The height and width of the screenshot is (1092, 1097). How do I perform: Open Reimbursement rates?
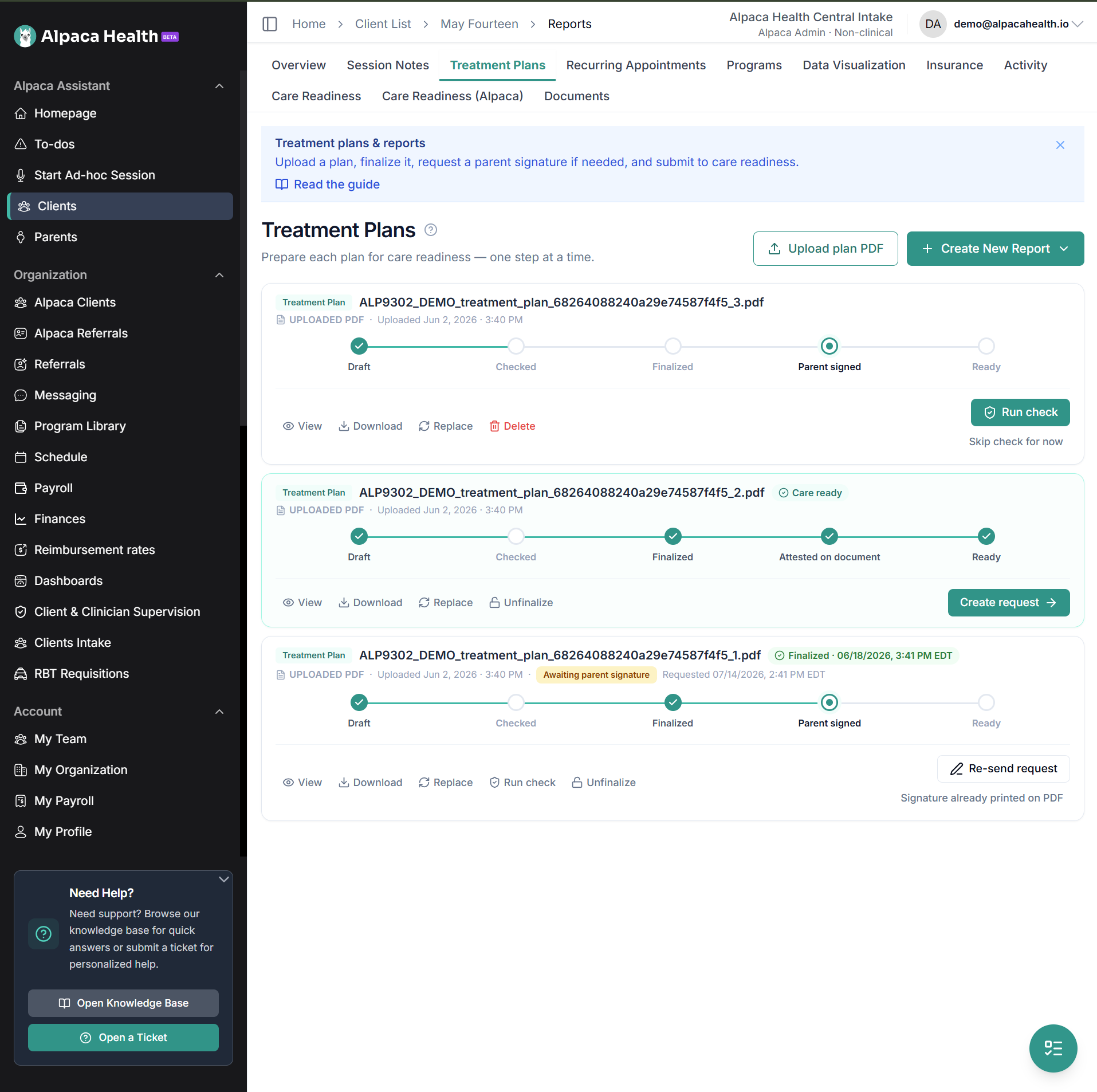95,550
